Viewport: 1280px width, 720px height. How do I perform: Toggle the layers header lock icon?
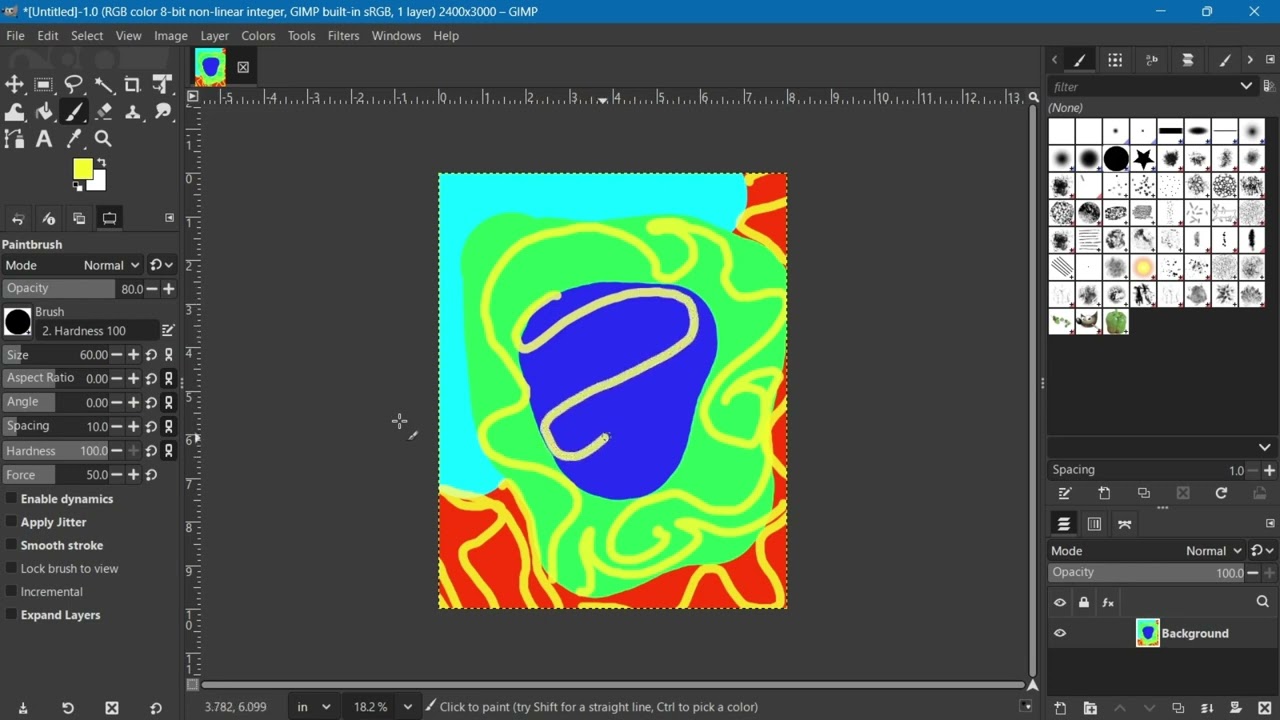(x=1084, y=602)
